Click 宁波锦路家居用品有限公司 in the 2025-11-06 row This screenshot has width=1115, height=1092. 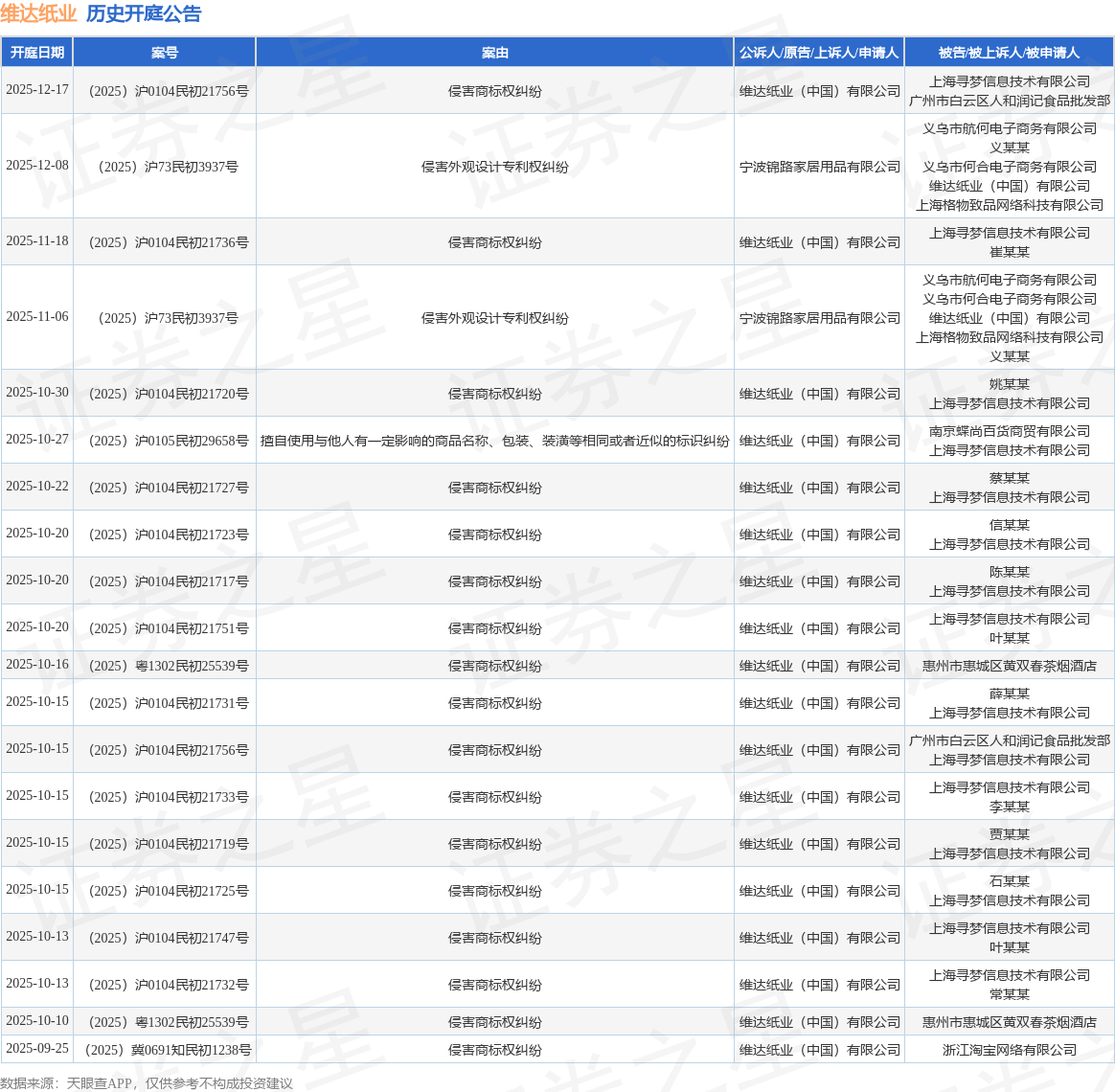click(x=819, y=318)
